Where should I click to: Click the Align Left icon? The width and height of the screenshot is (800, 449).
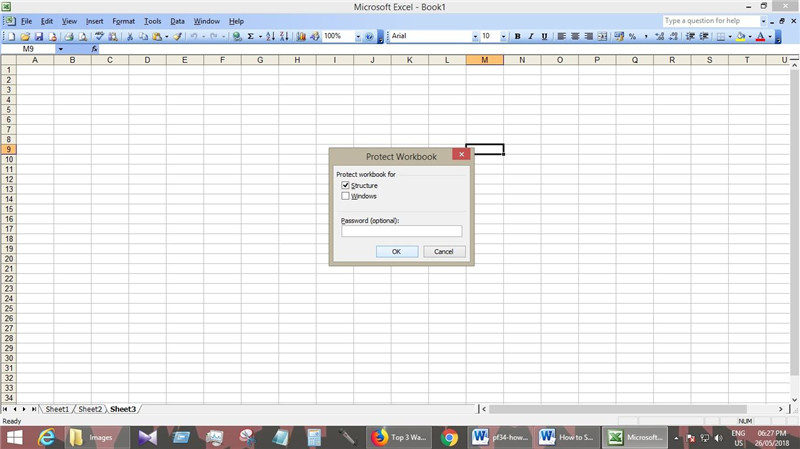coord(561,36)
